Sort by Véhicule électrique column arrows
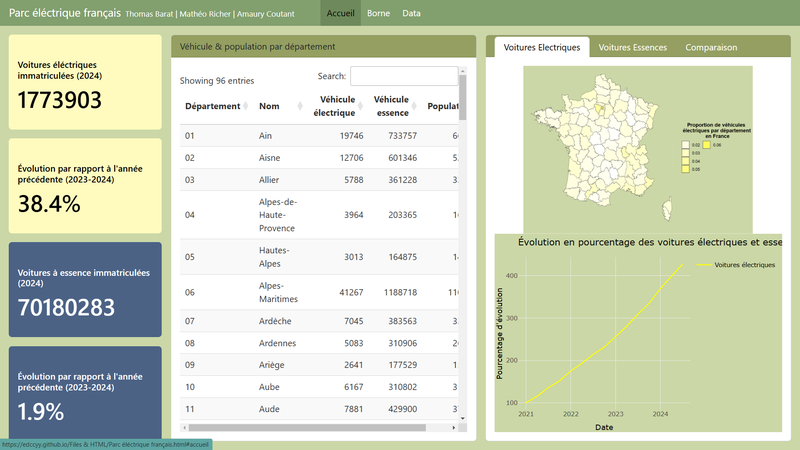Image resolution: width=800 pixels, height=450 pixels. click(361, 107)
